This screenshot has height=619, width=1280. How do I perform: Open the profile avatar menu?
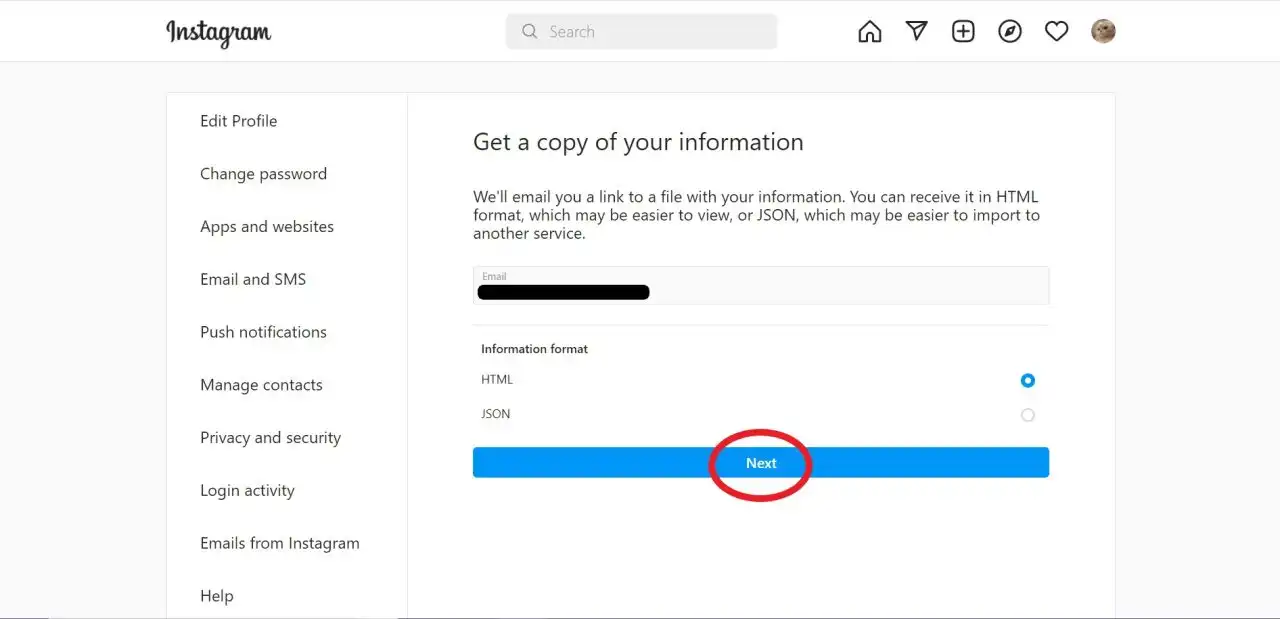[x=1103, y=32]
